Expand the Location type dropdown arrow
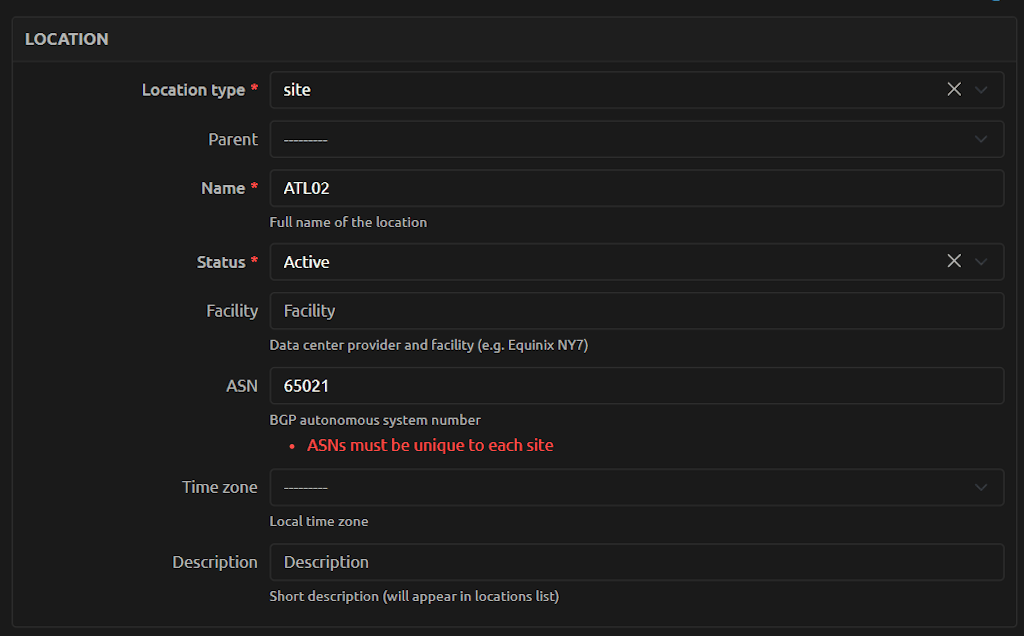The image size is (1024, 636). (x=981, y=90)
